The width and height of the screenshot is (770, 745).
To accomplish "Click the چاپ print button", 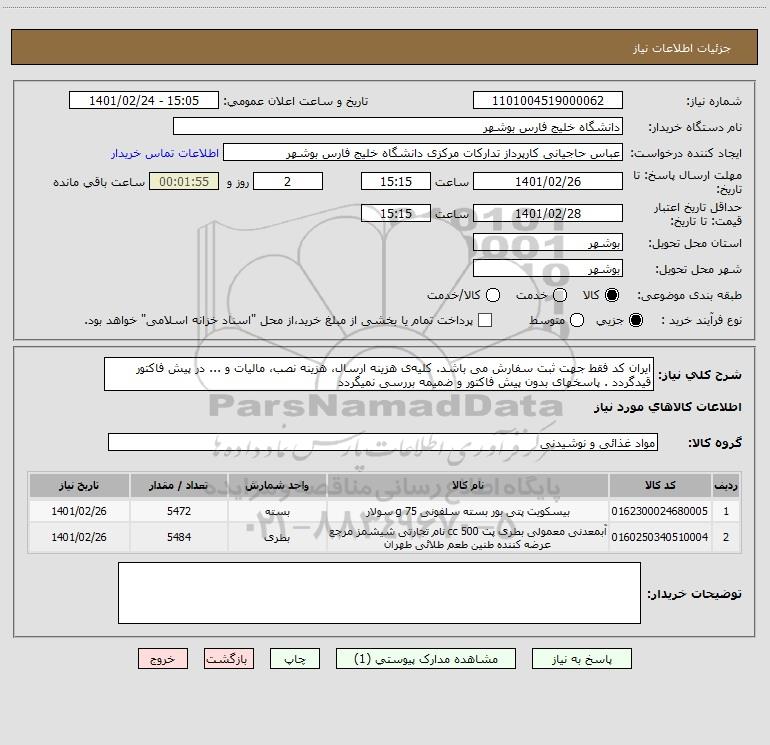I will click(x=295, y=659).
